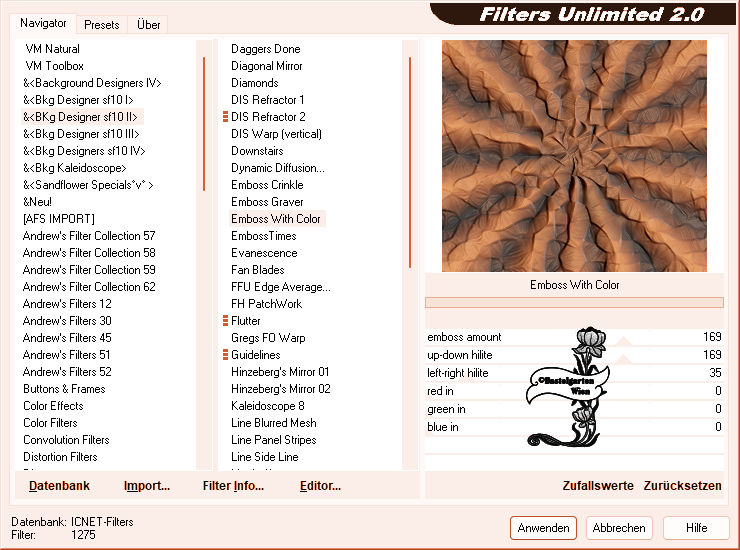Select Buttons & Frames category

[x=64, y=389]
